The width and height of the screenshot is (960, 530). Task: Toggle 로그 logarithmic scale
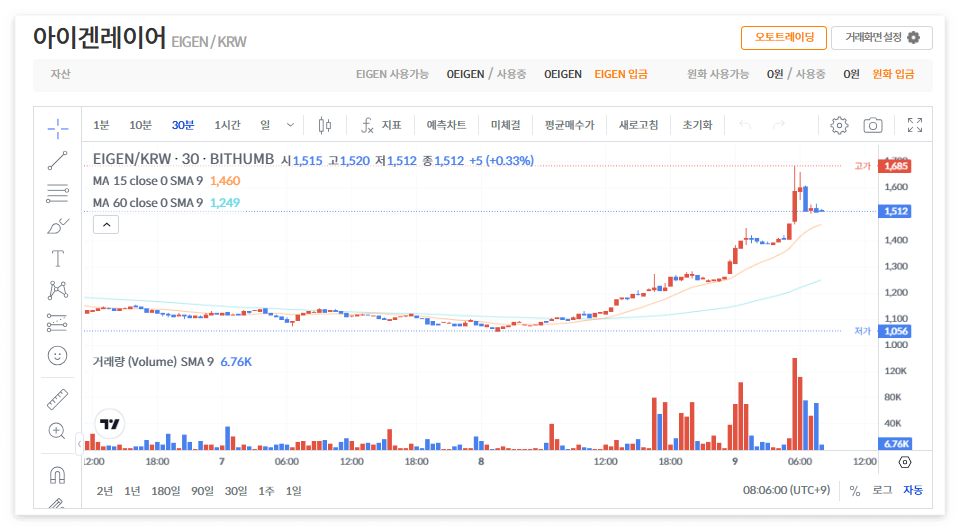(882, 490)
